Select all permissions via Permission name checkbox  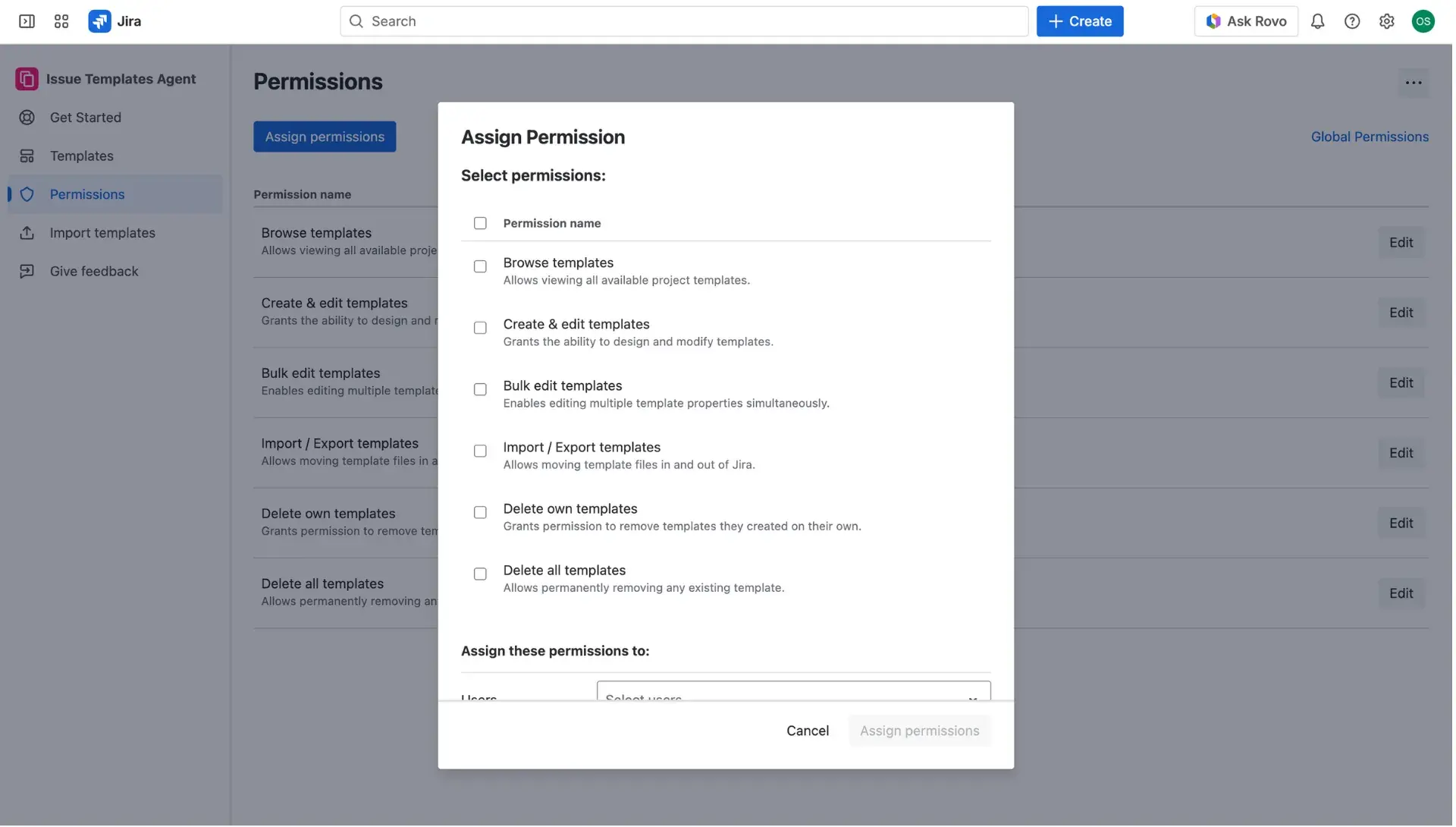480,223
